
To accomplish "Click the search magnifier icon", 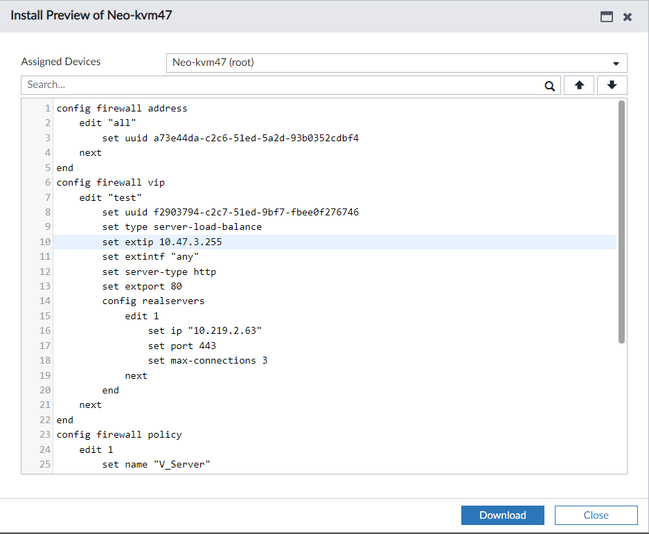I will 550,86.
